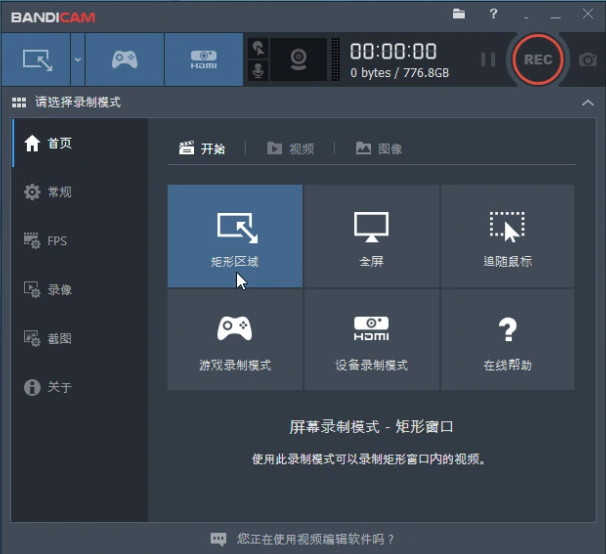Open help with the question mark icon
Screen dimensions: 606x554
[493, 14]
